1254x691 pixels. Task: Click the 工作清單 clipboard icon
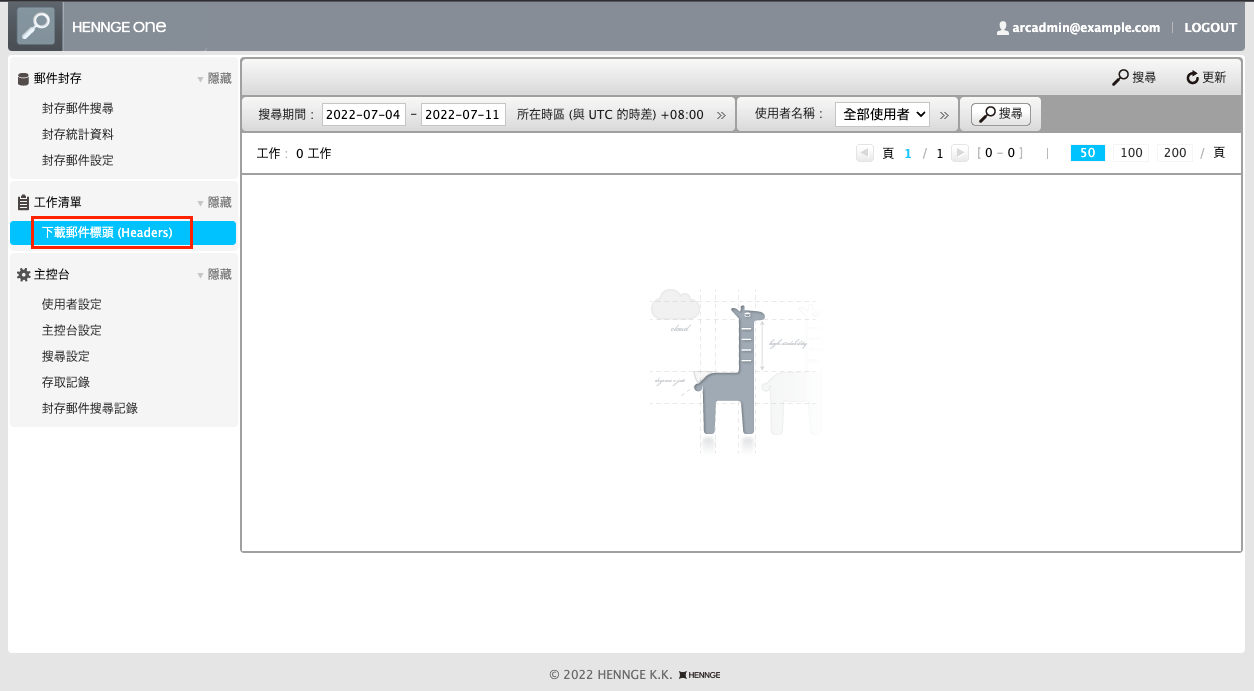pyautogui.click(x=24, y=202)
